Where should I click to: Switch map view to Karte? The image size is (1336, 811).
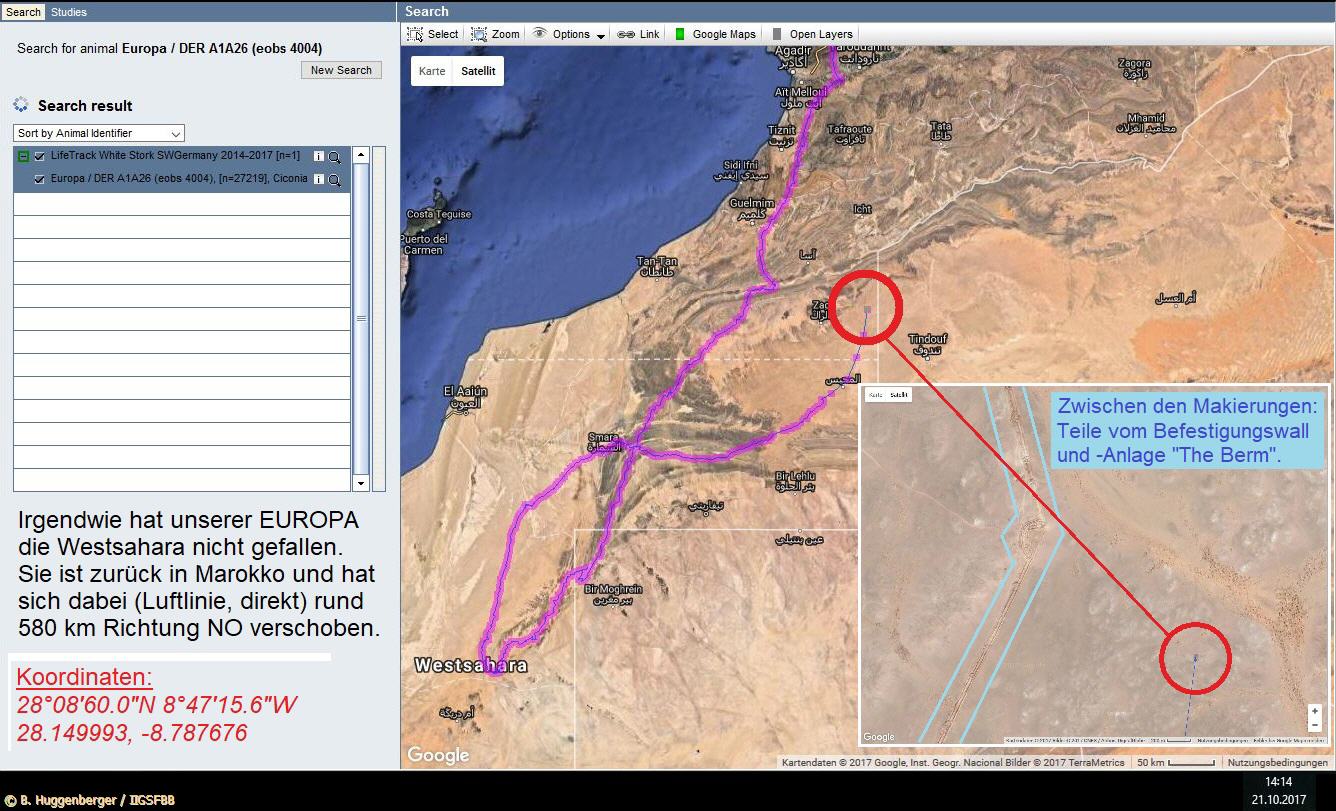pyautogui.click(x=432, y=72)
